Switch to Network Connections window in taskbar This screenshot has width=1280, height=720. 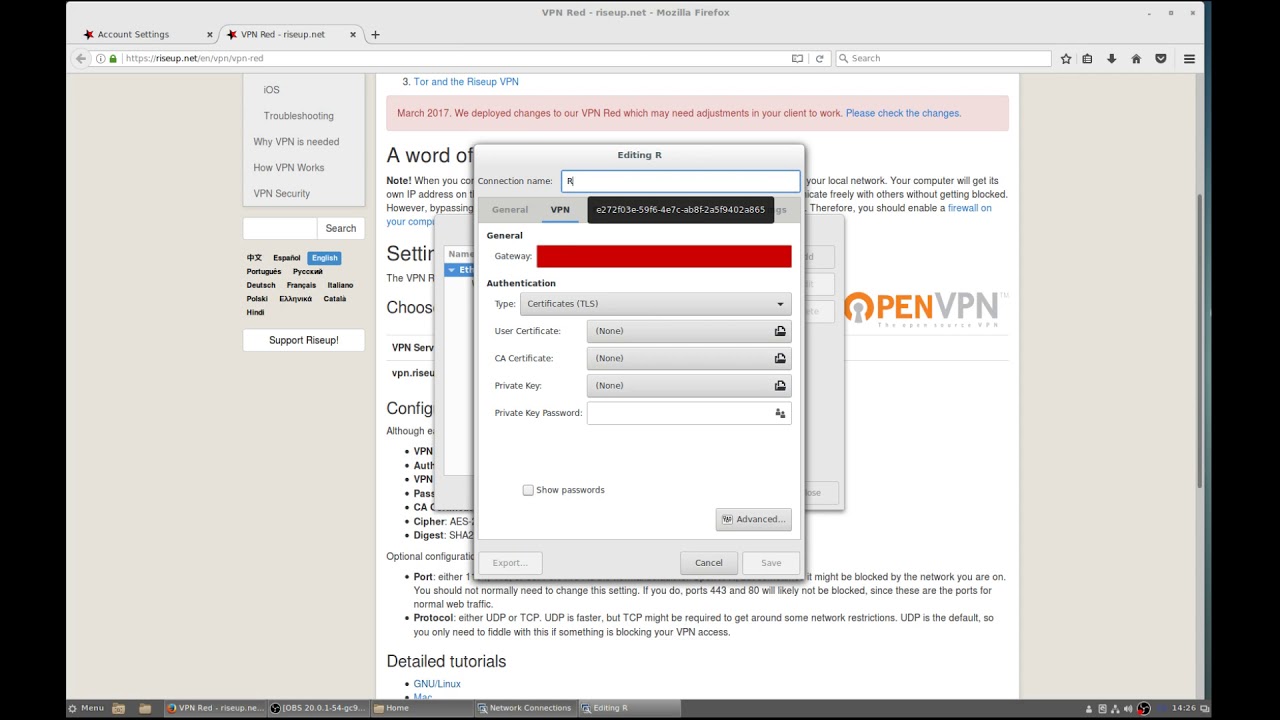(524, 708)
